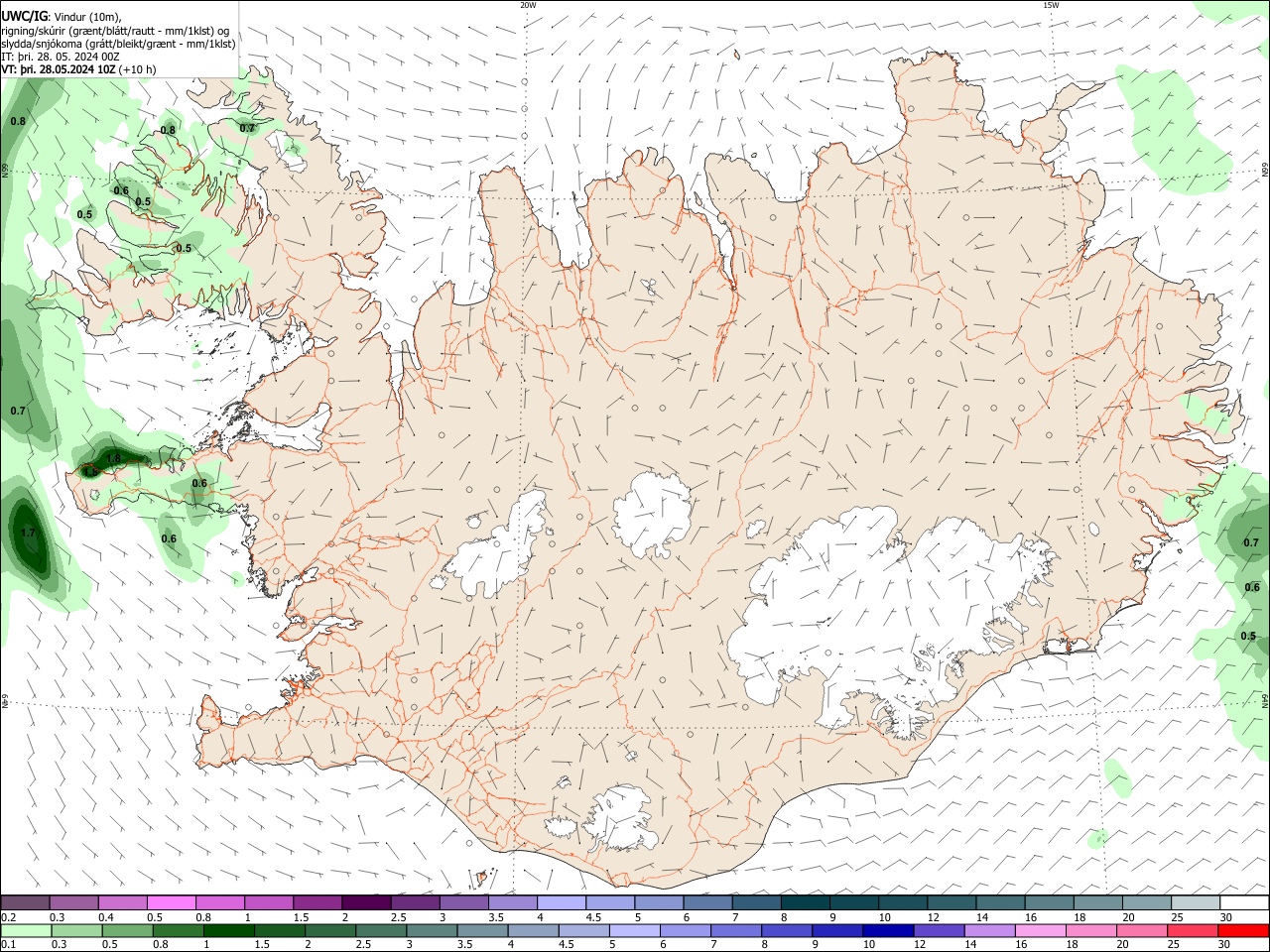Pick the dark plum swatch at snow scale 0.2

click(x=25, y=903)
